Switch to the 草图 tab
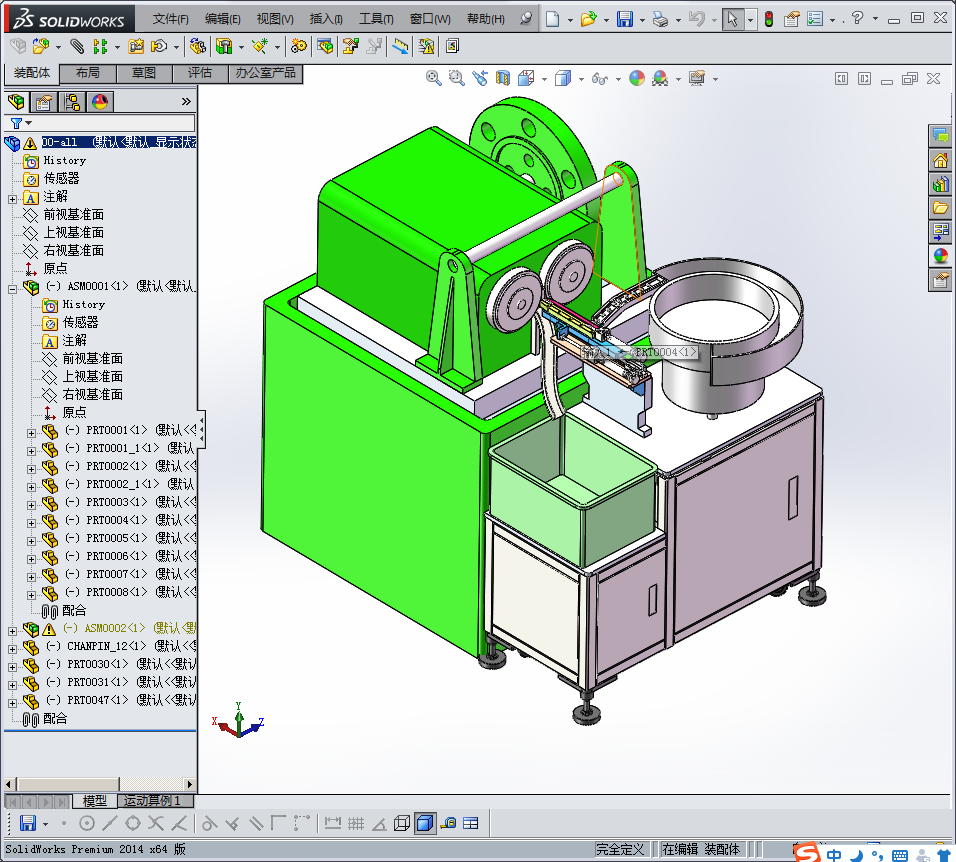The height and width of the screenshot is (862, 956). click(x=144, y=73)
